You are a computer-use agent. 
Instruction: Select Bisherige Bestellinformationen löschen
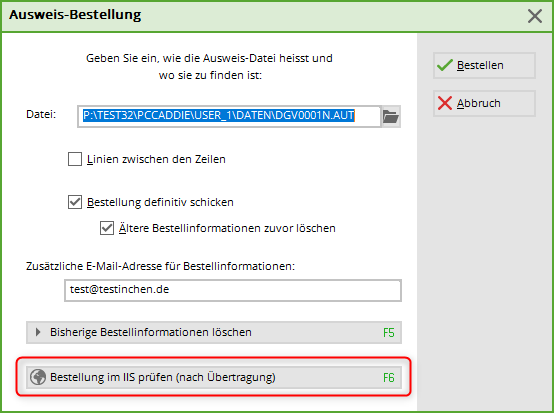pos(214,332)
